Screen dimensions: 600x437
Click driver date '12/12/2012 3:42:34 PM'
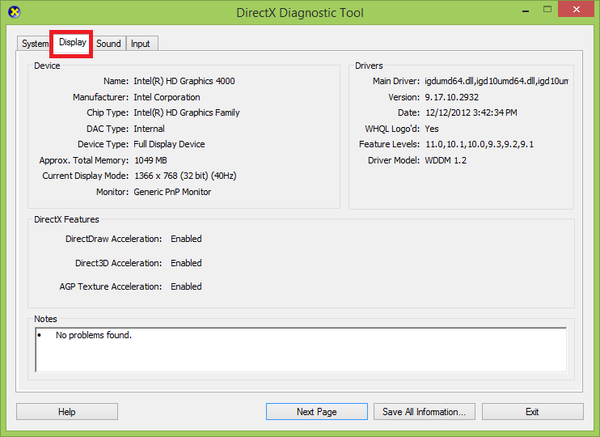click(471, 113)
